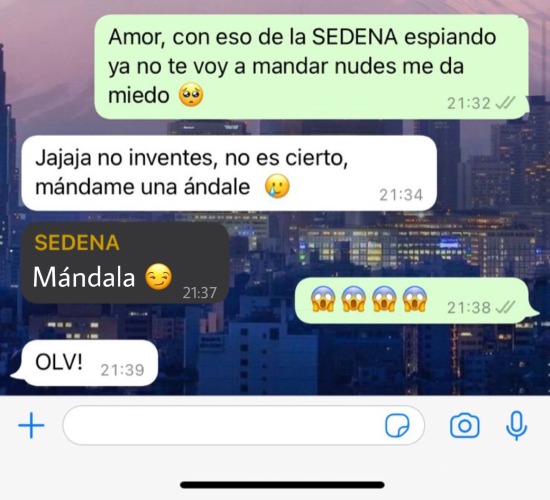Select the "Mándala" message bubble
The height and width of the screenshot is (500, 550).
[125, 263]
